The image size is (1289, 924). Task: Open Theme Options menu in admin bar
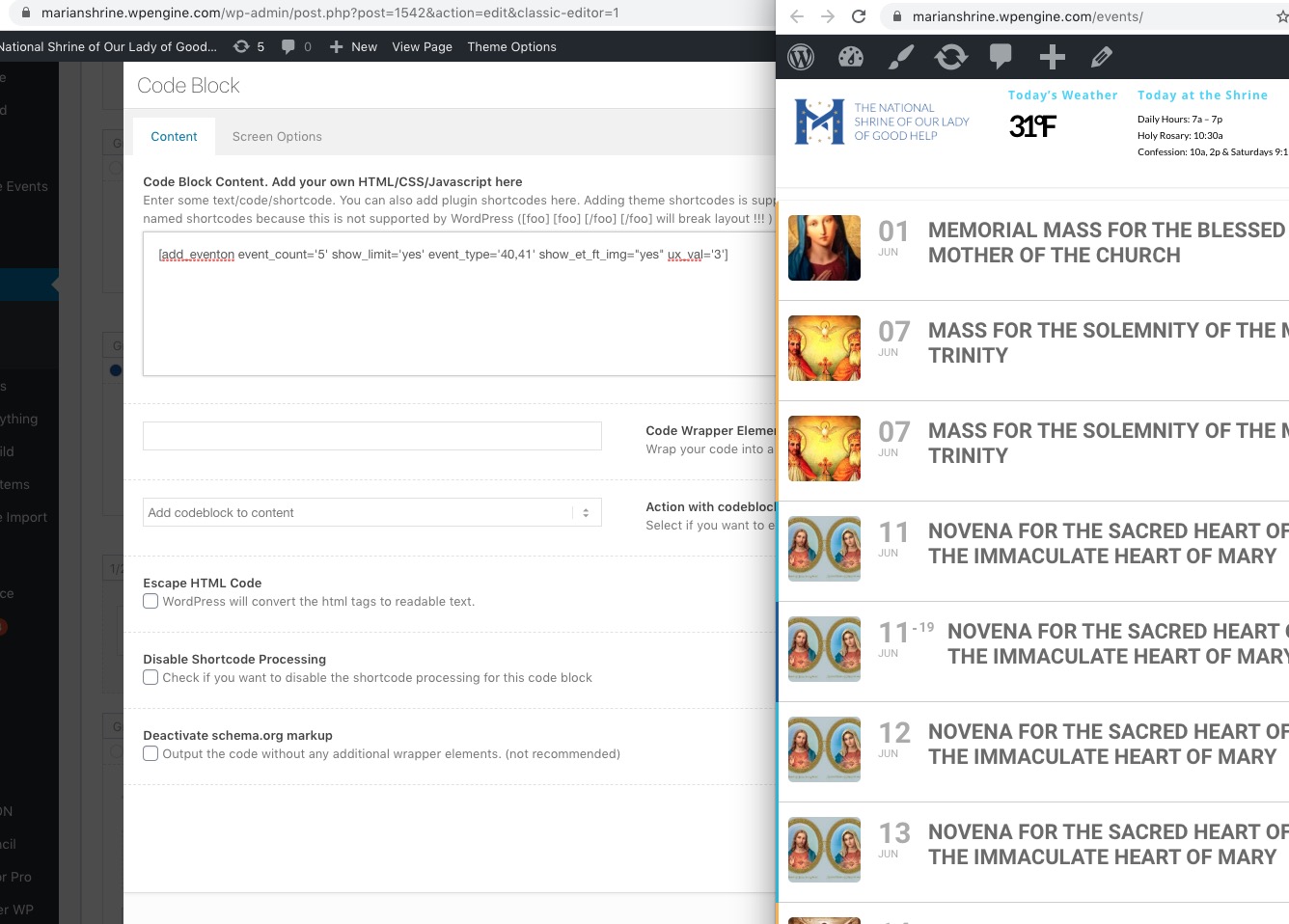point(511,46)
